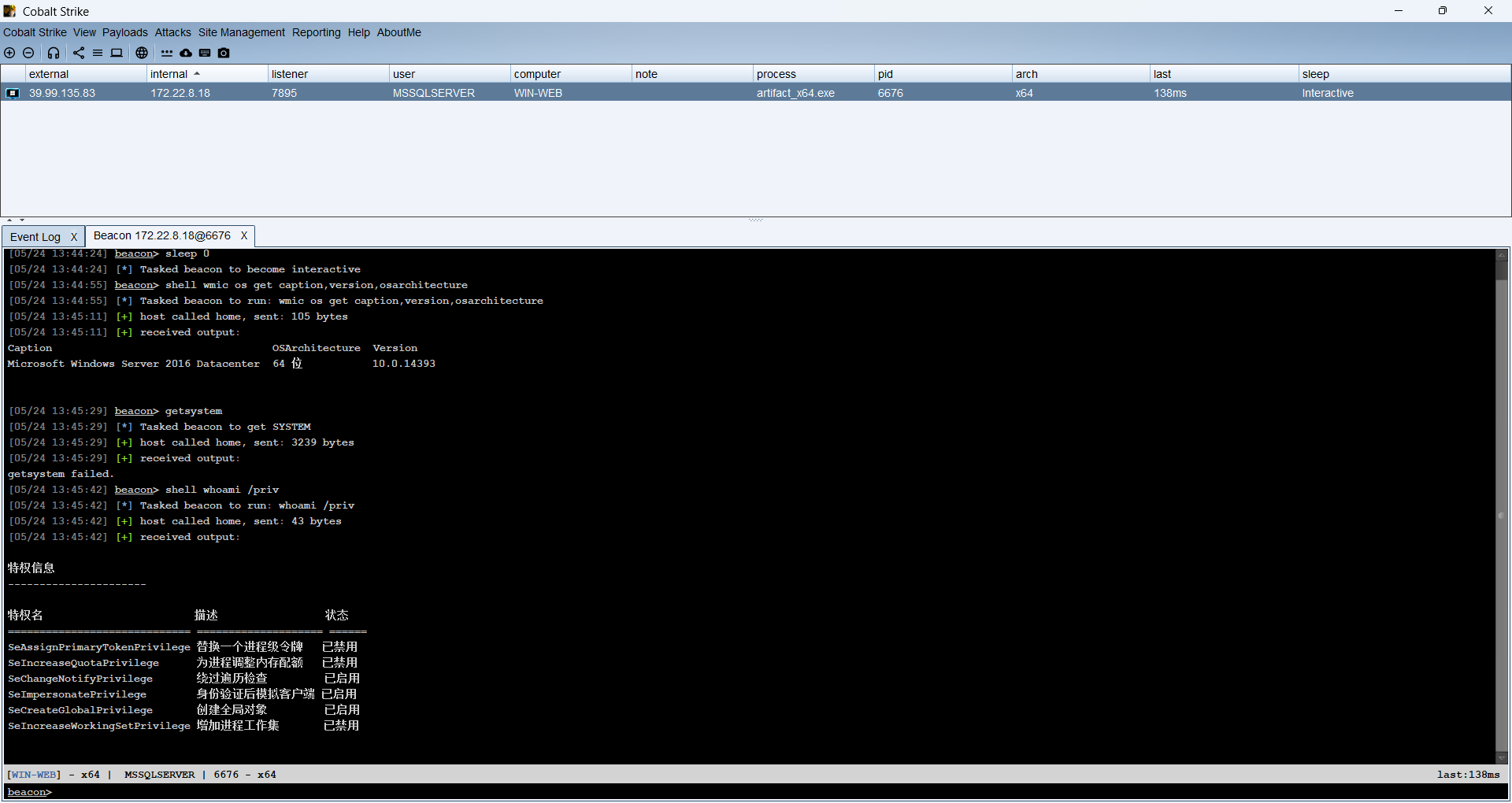Close the Event Log tab
The height and width of the screenshot is (803, 1512).
pos(74,237)
